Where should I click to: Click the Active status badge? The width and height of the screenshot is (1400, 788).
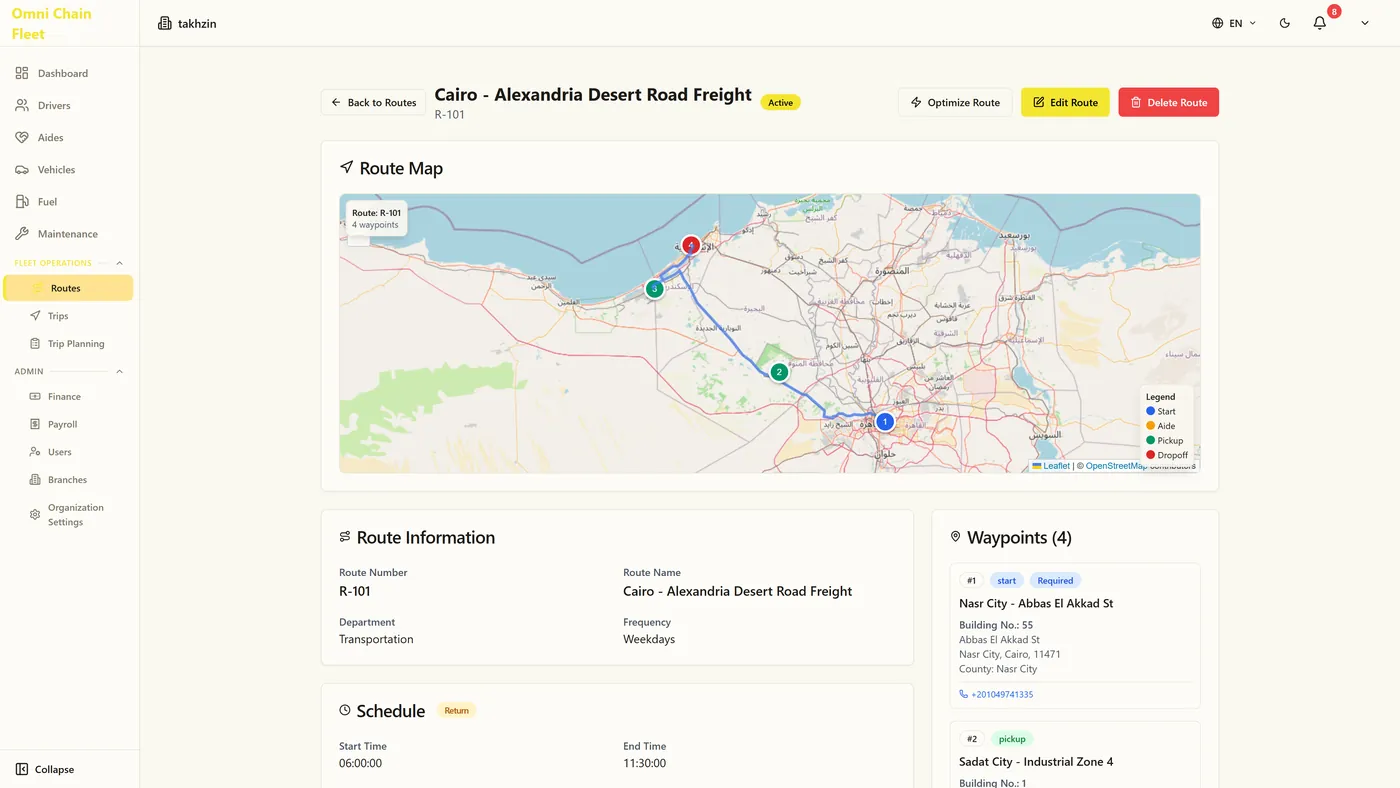click(781, 102)
